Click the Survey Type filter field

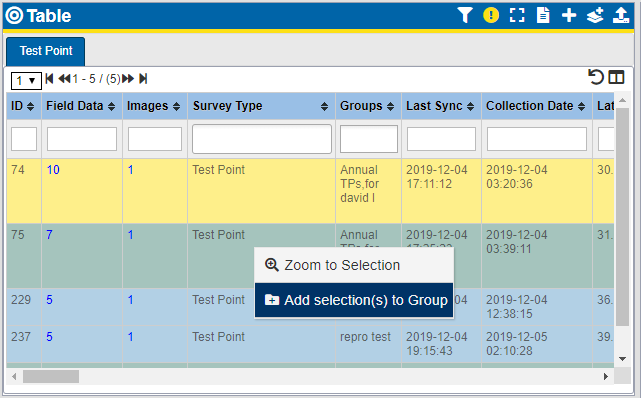(262, 139)
